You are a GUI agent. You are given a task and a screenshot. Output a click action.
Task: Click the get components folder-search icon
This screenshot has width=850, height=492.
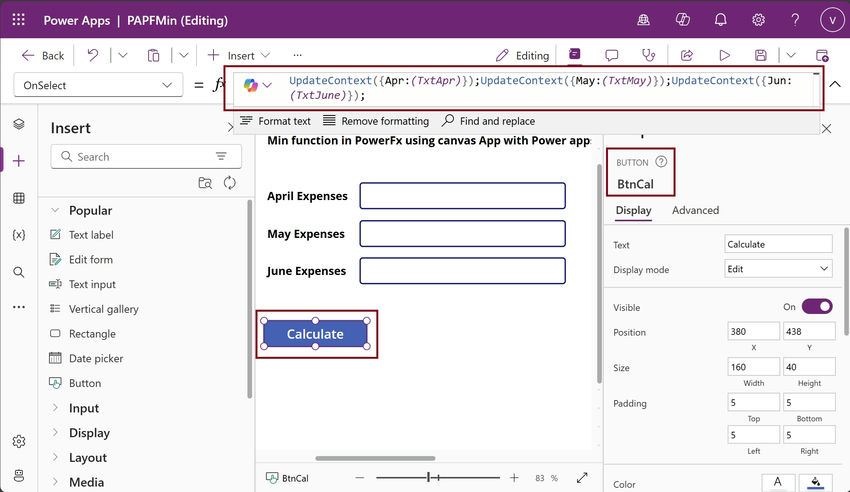[205, 183]
